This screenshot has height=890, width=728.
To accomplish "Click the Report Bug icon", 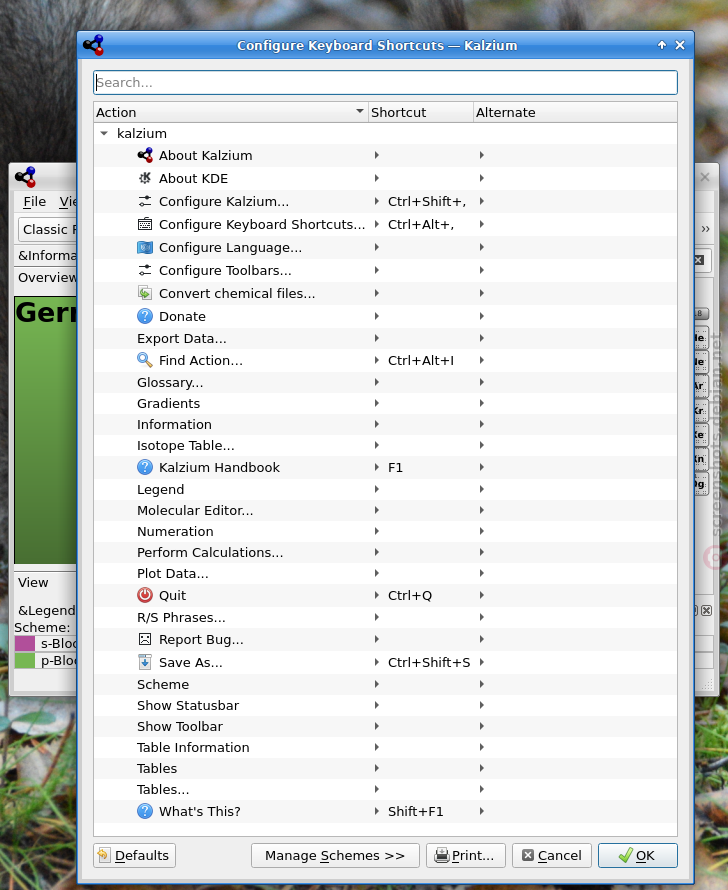I will click(145, 639).
